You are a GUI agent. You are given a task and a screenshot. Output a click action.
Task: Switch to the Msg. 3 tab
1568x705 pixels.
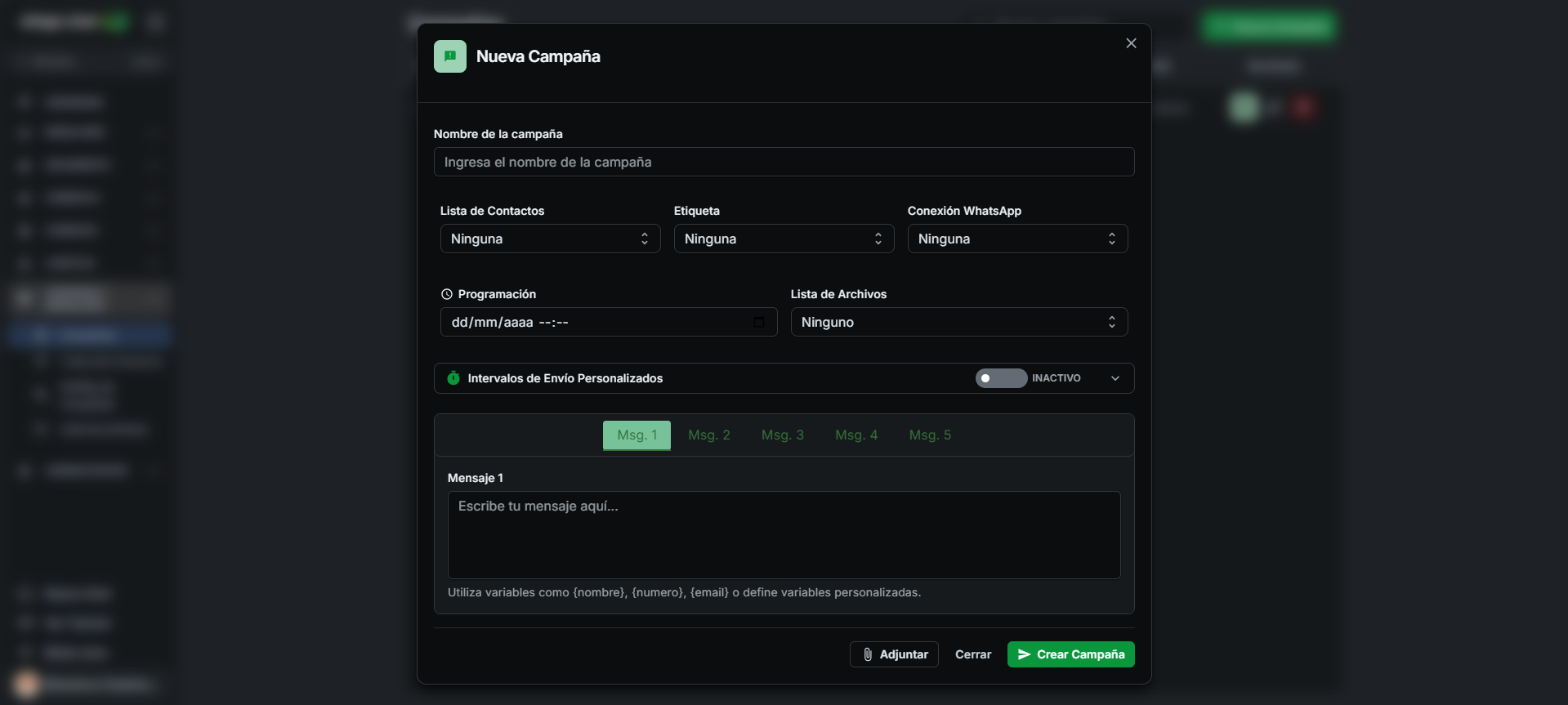pos(783,435)
